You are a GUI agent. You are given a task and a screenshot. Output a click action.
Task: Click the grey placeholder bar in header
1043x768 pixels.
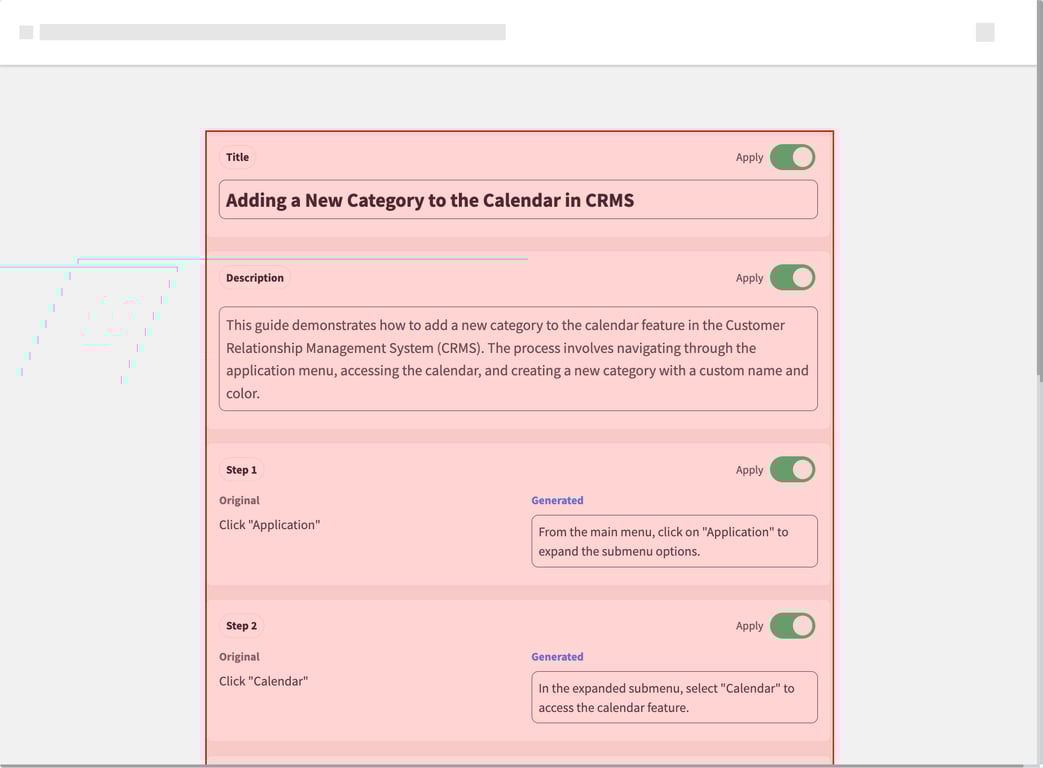point(272,32)
